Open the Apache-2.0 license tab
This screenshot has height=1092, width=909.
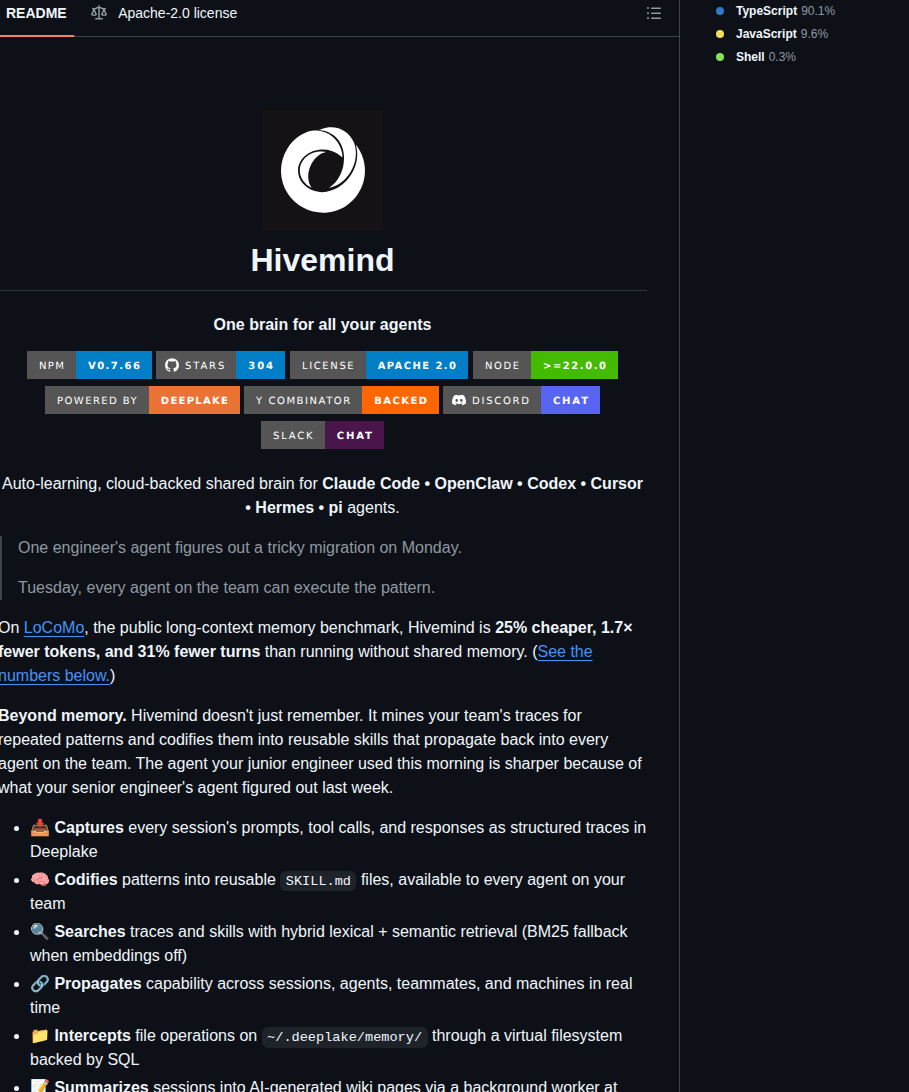164,13
